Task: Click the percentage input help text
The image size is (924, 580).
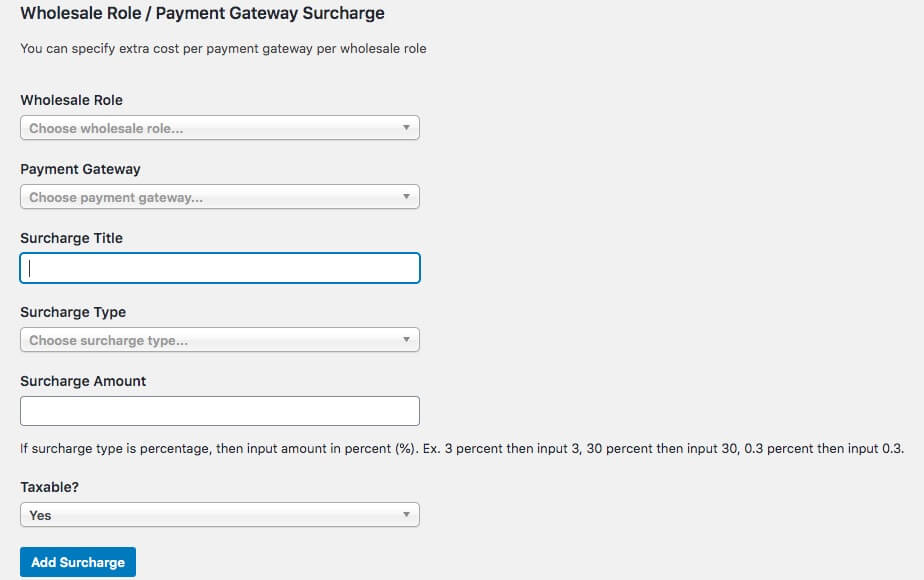Action: click(x=462, y=449)
